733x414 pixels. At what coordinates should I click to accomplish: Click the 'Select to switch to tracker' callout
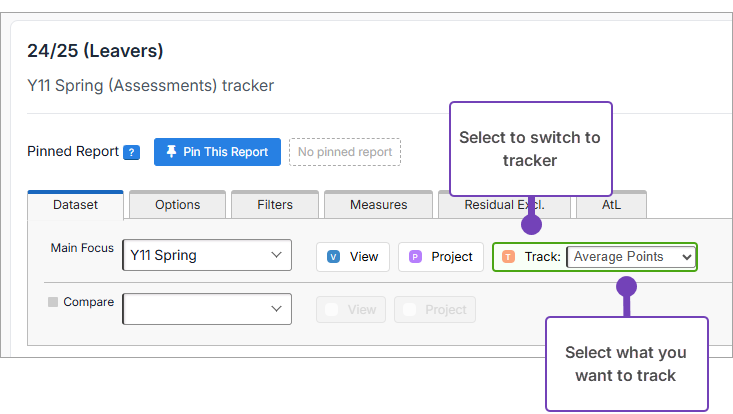point(530,148)
